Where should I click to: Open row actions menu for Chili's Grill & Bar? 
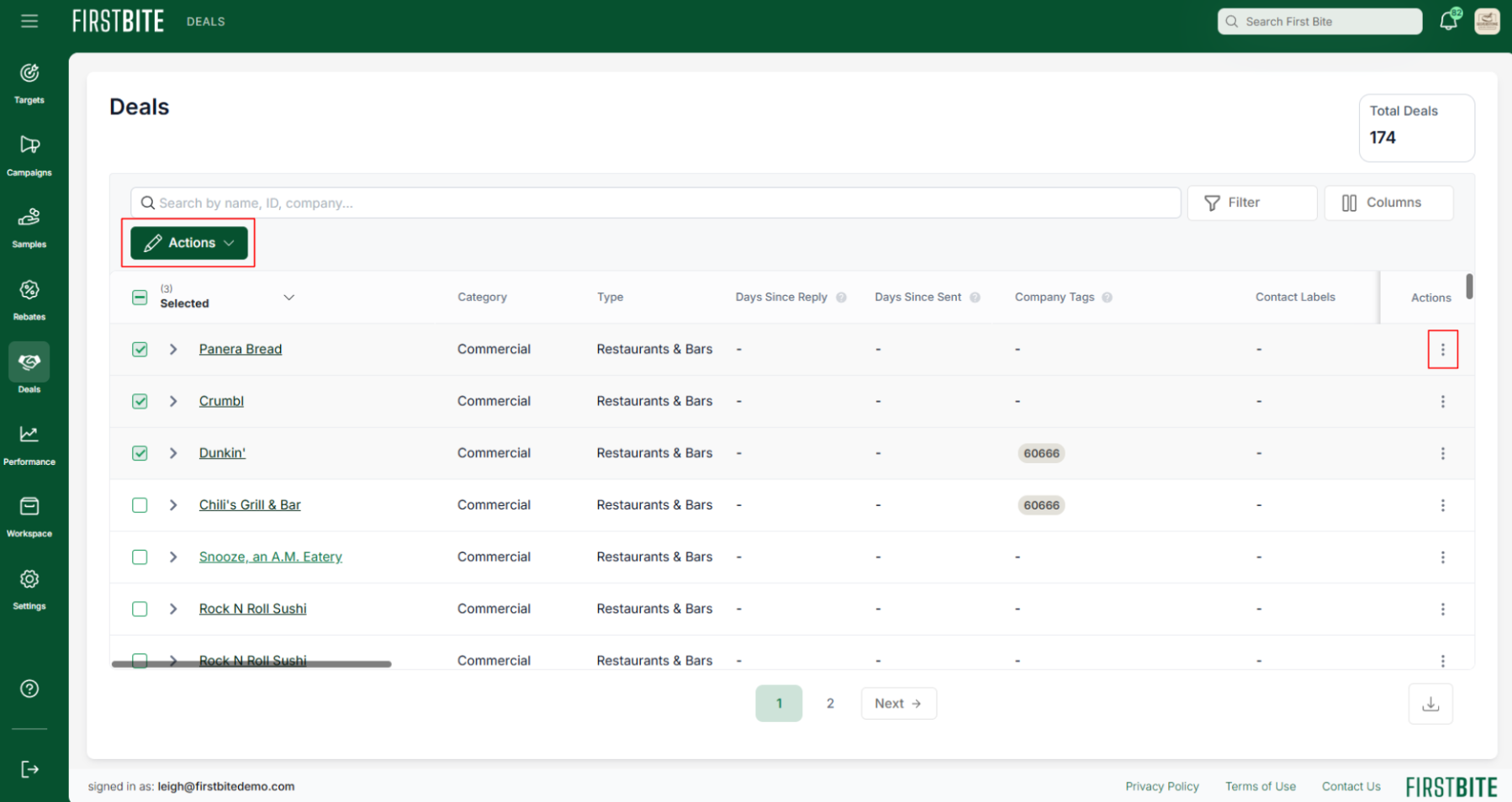click(1443, 505)
